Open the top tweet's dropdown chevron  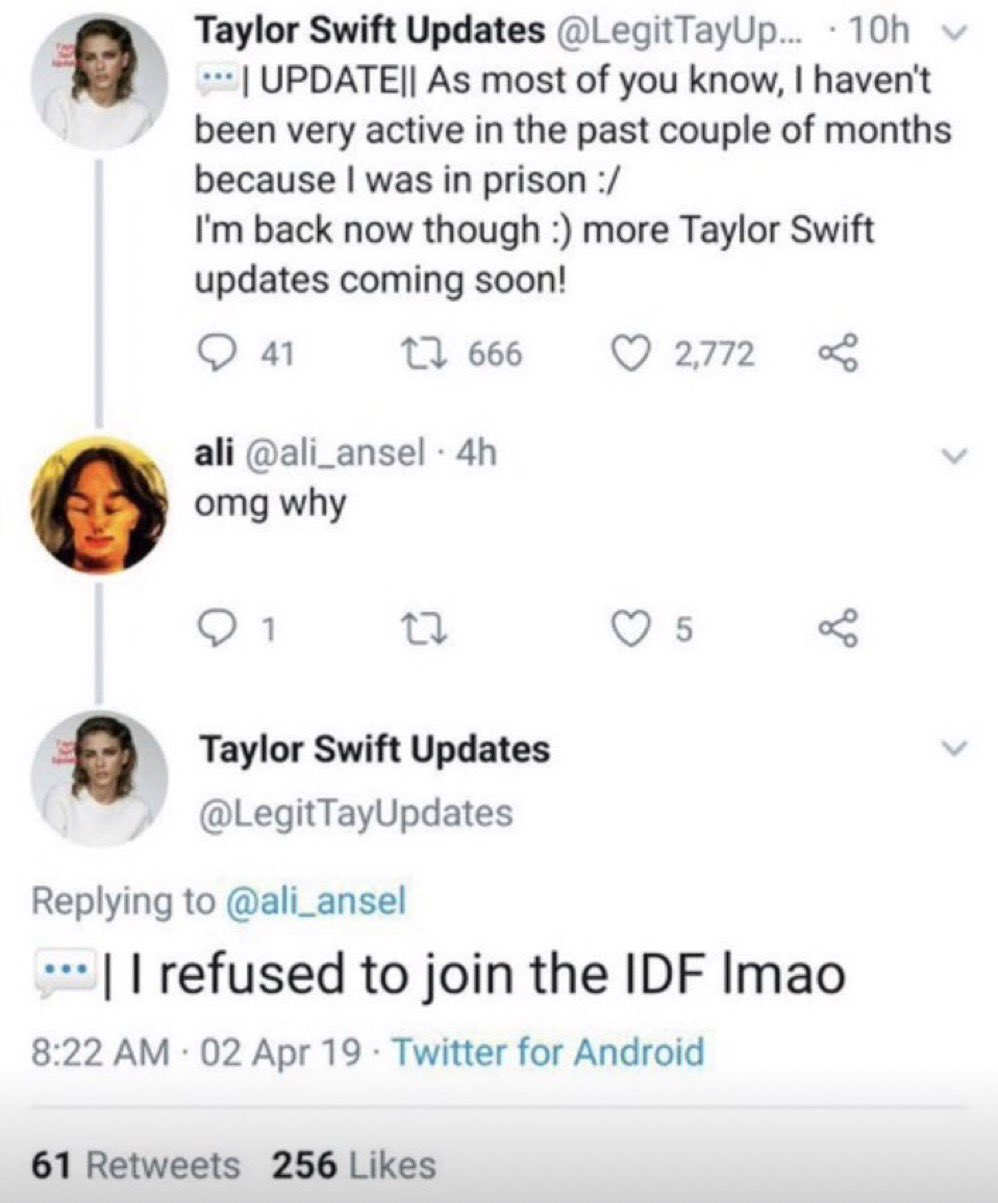coord(956,34)
